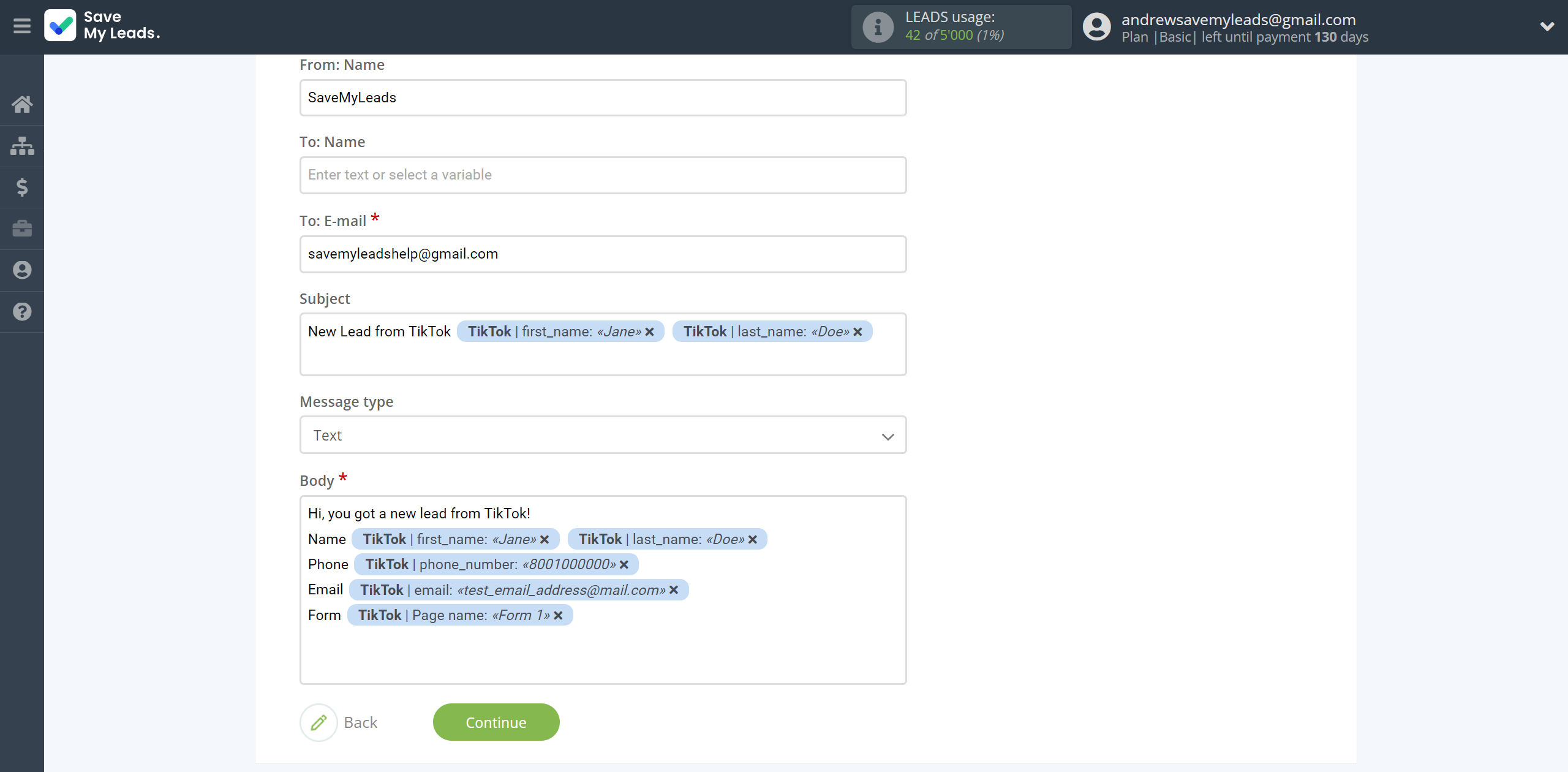Click the briefcase/integrations icon
This screenshot has width=1568, height=772.
(x=22, y=228)
